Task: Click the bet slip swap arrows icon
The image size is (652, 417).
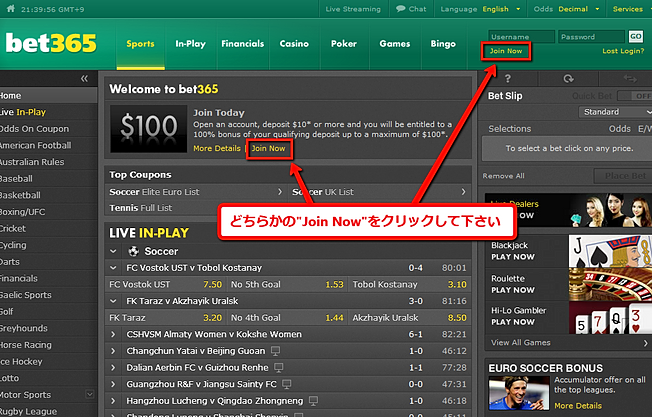Action: coord(630,78)
